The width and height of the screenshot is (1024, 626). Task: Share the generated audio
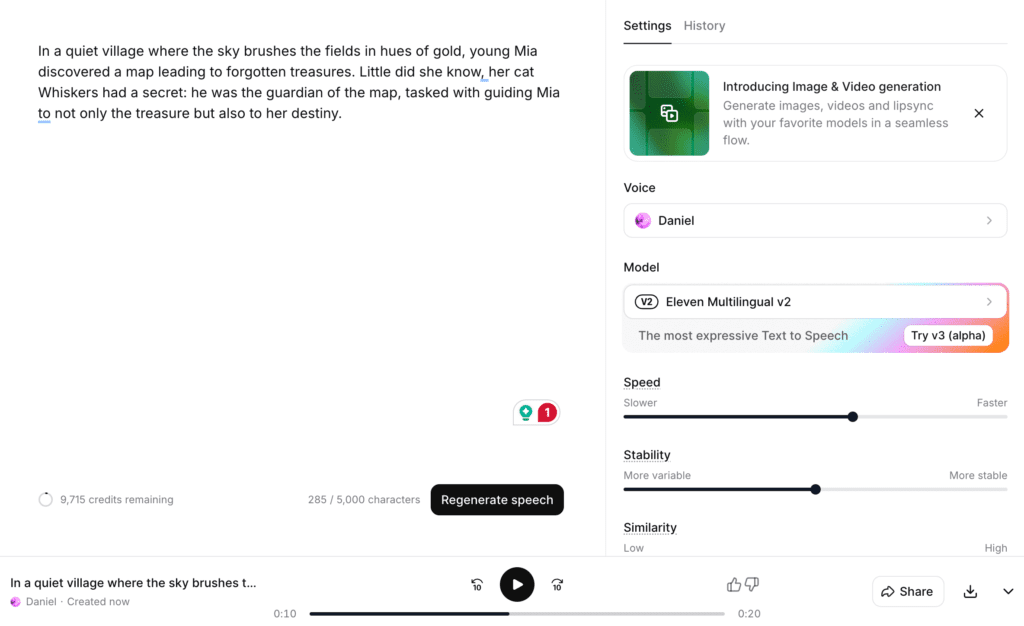tap(907, 591)
